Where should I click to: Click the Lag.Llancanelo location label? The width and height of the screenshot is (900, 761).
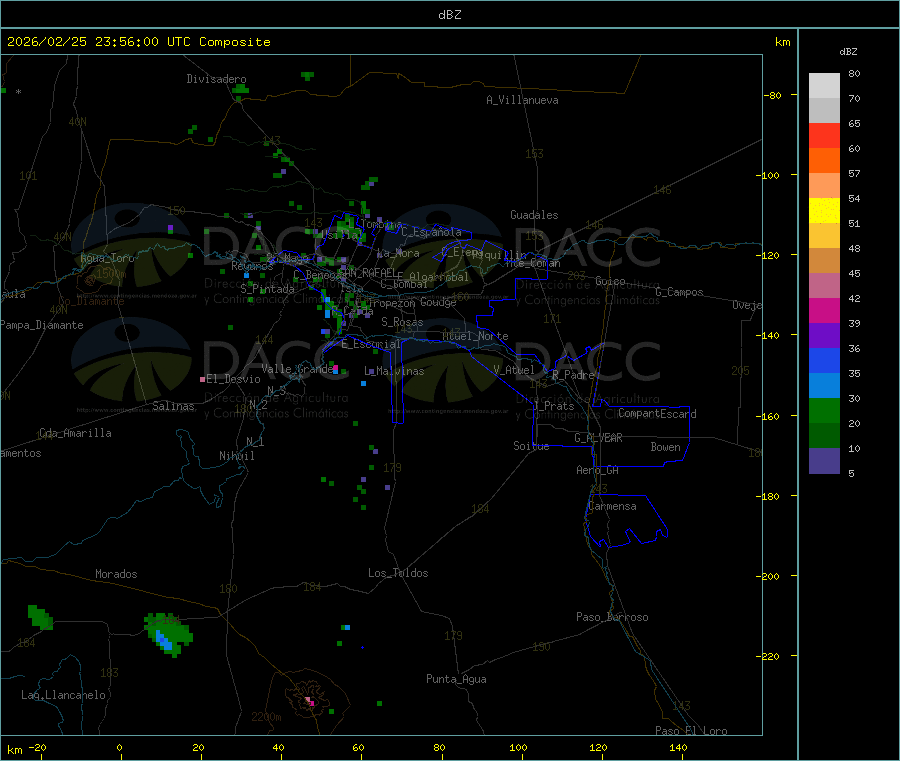pos(64,695)
